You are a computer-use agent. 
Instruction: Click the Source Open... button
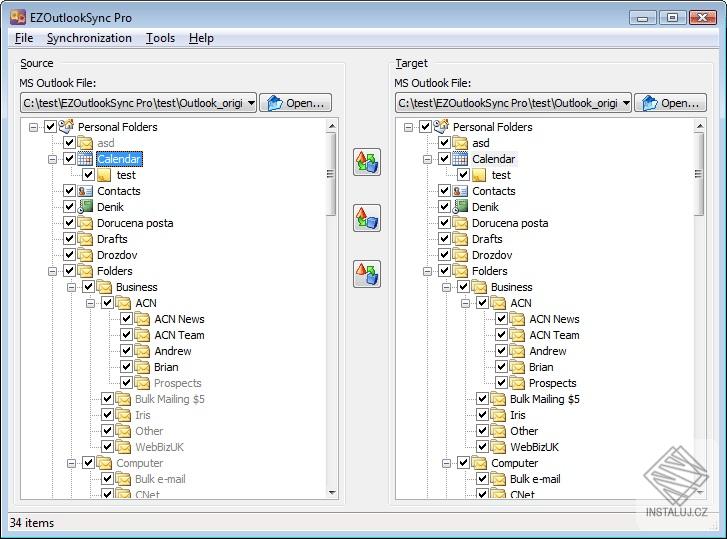tap(295, 103)
